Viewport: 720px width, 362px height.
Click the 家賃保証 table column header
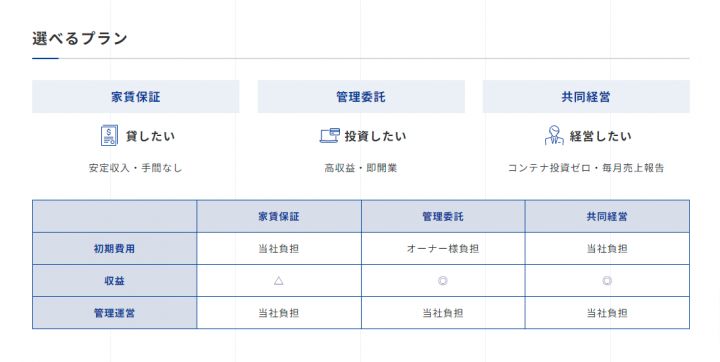coord(279,216)
